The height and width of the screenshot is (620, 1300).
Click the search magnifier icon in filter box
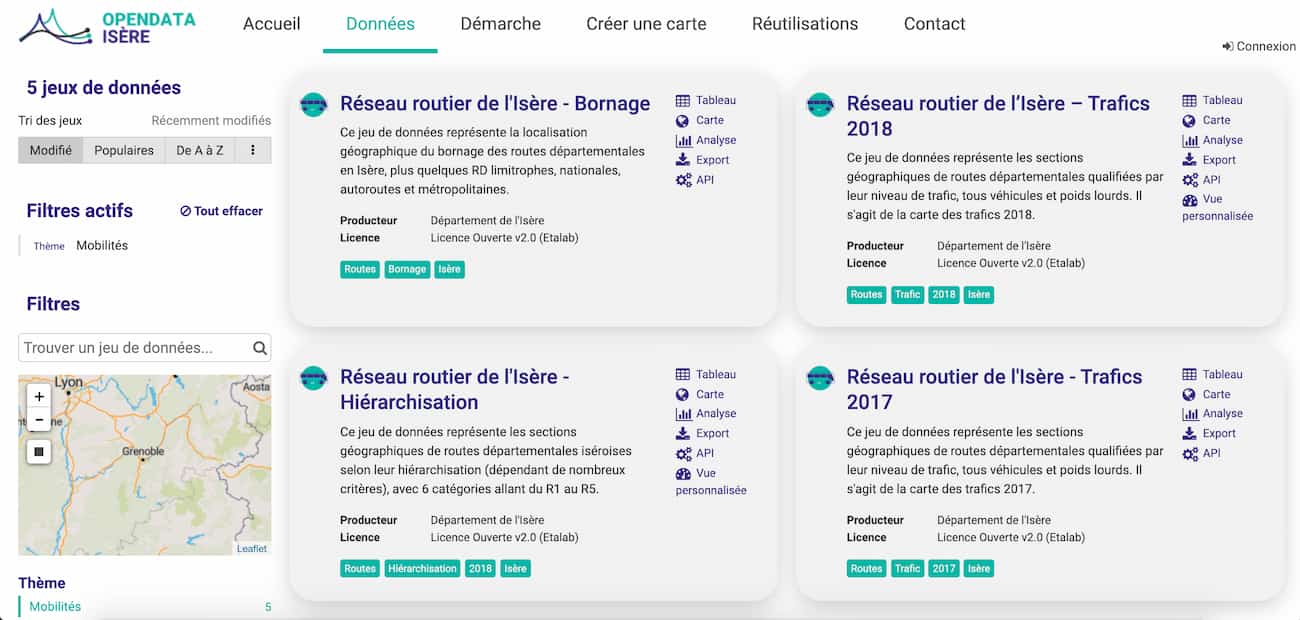coord(260,348)
